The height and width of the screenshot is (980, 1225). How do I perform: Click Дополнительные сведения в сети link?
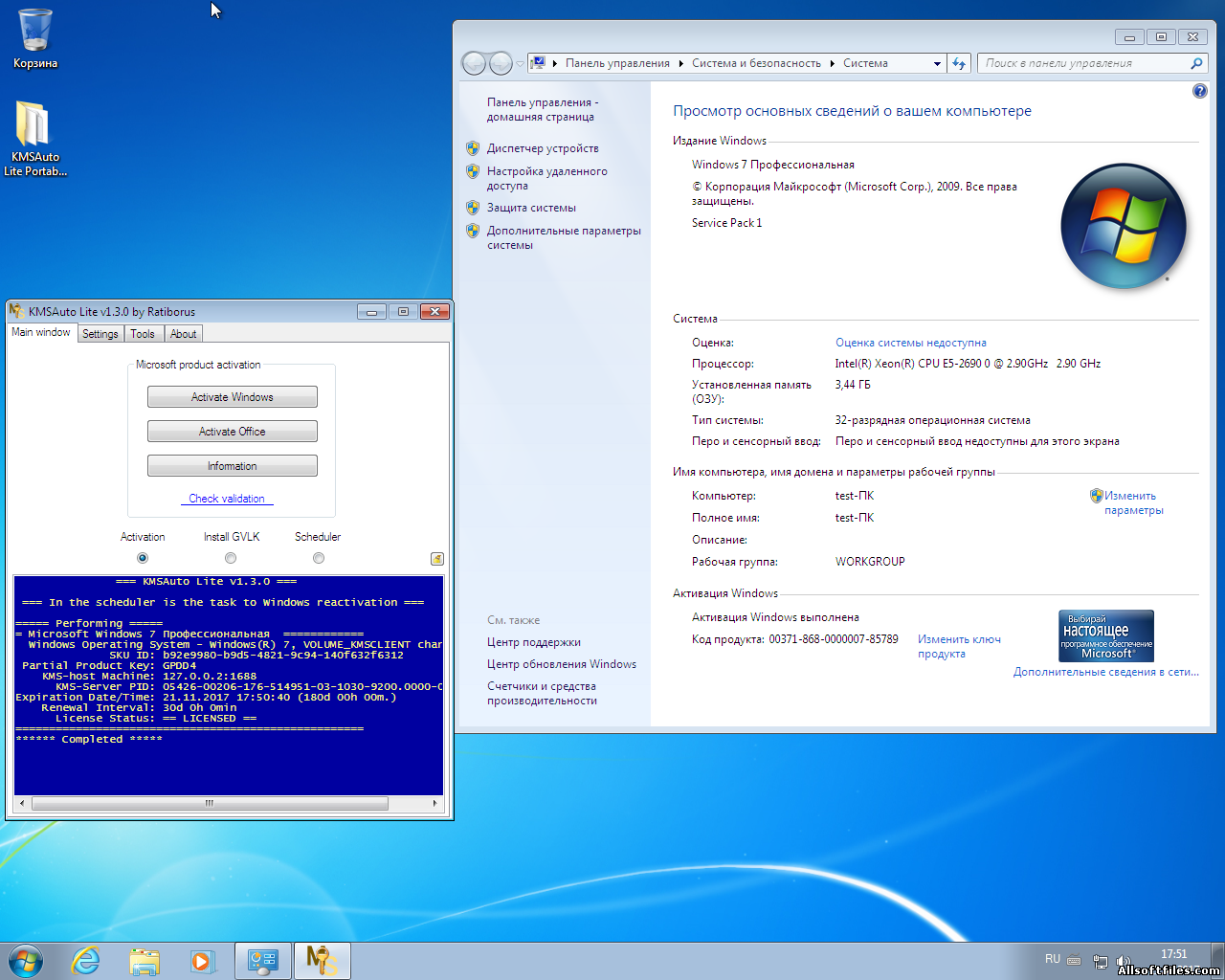(1105, 672)
